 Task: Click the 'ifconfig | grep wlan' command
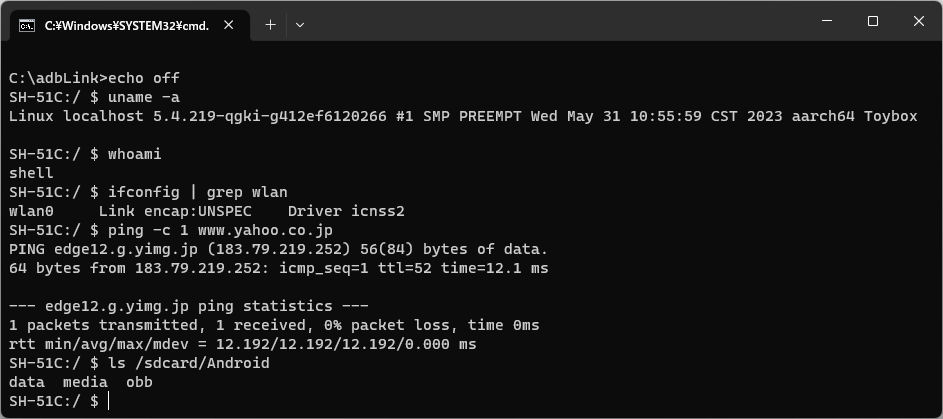coord(198,192)
